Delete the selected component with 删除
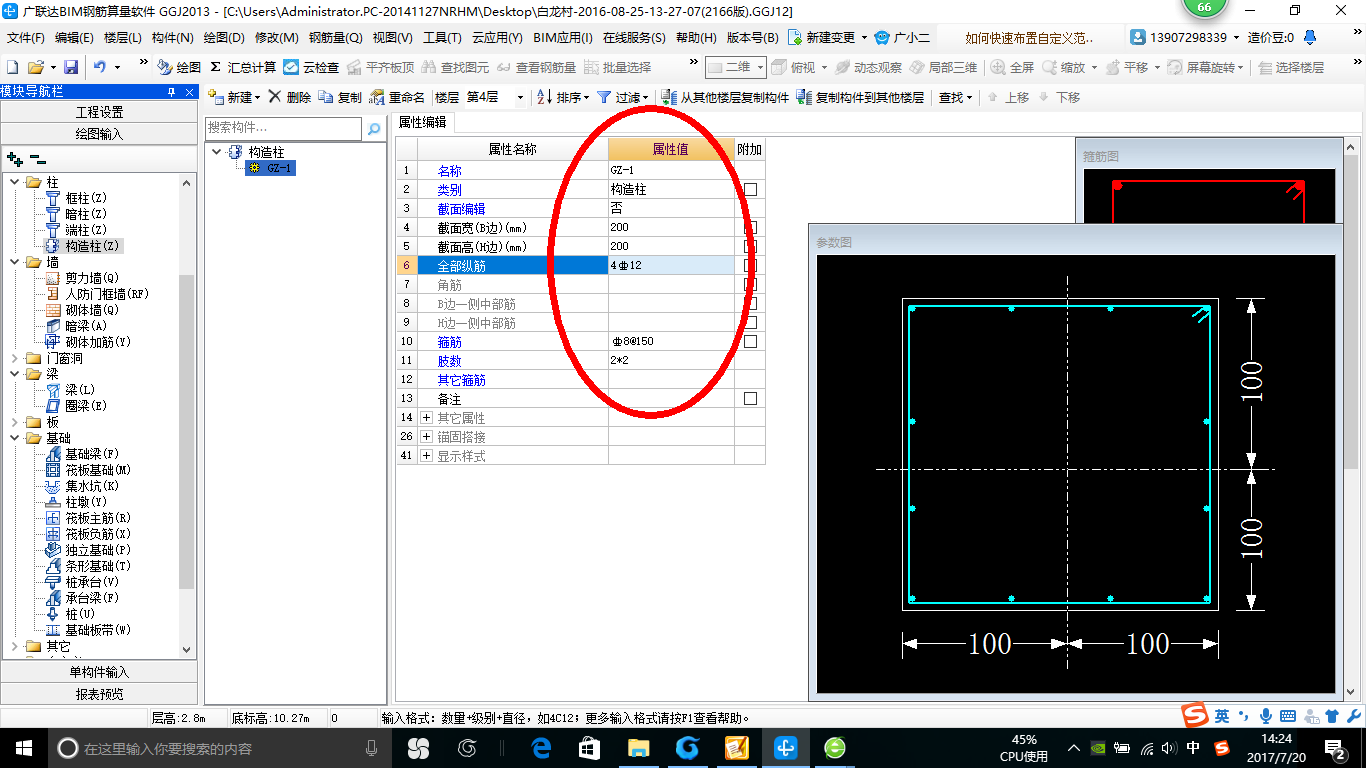 (x=289, y=97)
